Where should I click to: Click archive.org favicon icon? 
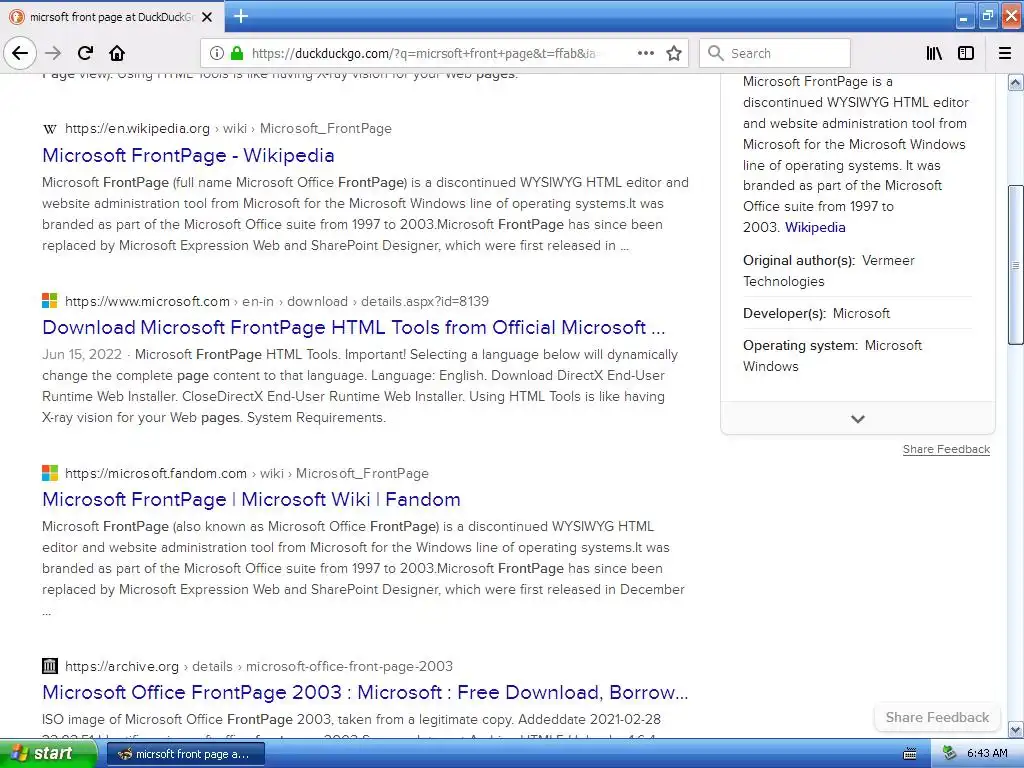point(50,665)
